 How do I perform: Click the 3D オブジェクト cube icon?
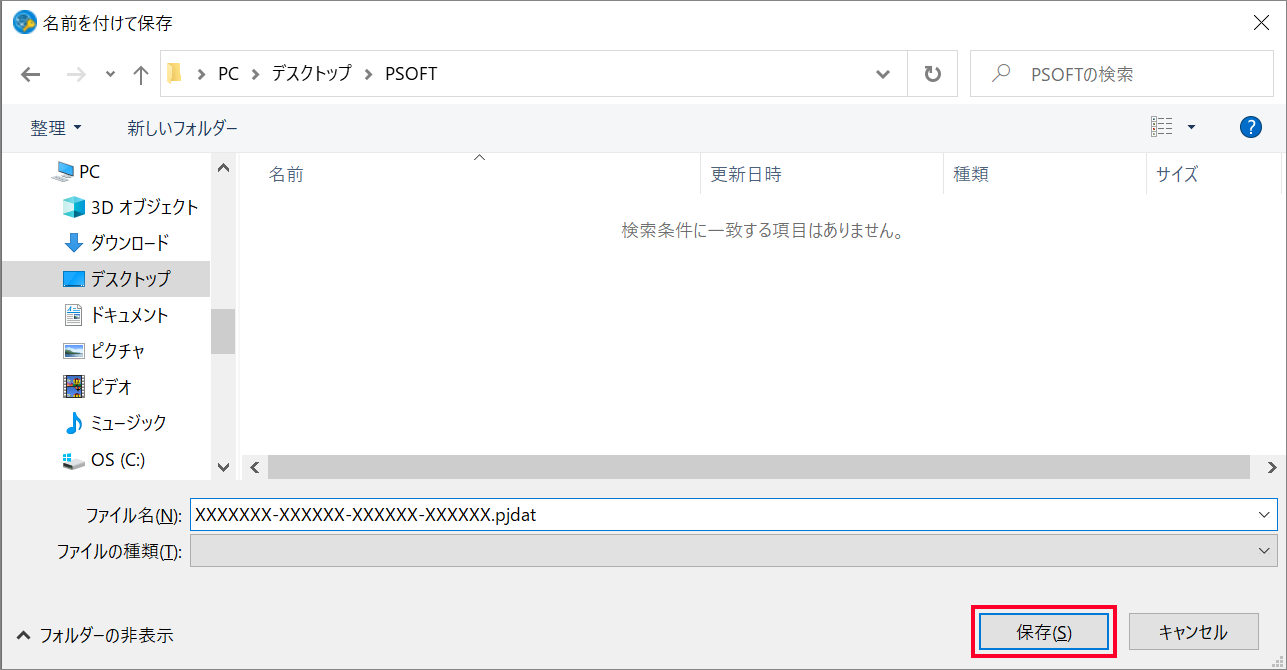[74, 207]
